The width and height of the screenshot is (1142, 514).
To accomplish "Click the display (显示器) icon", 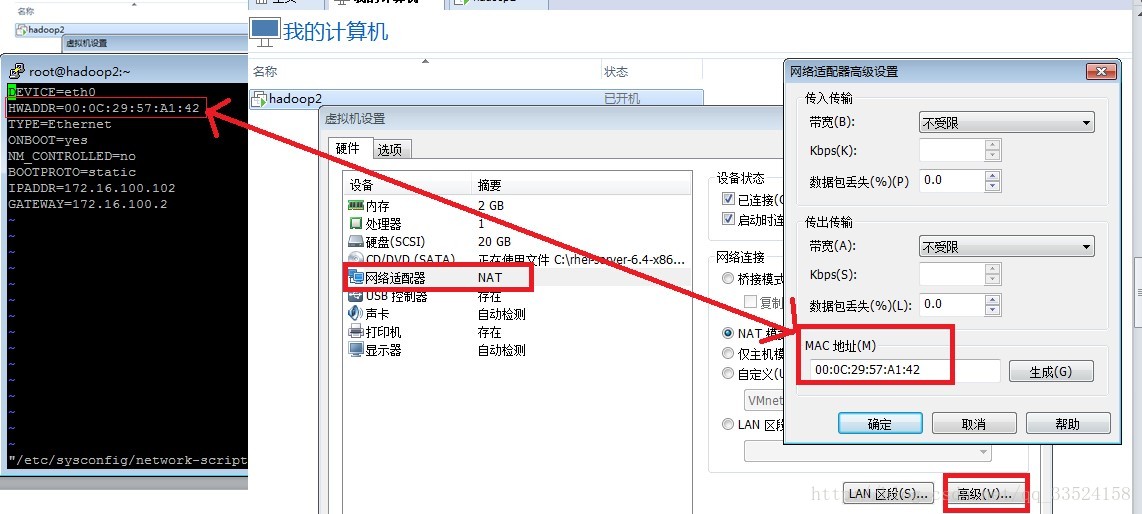I will point(356,350).
